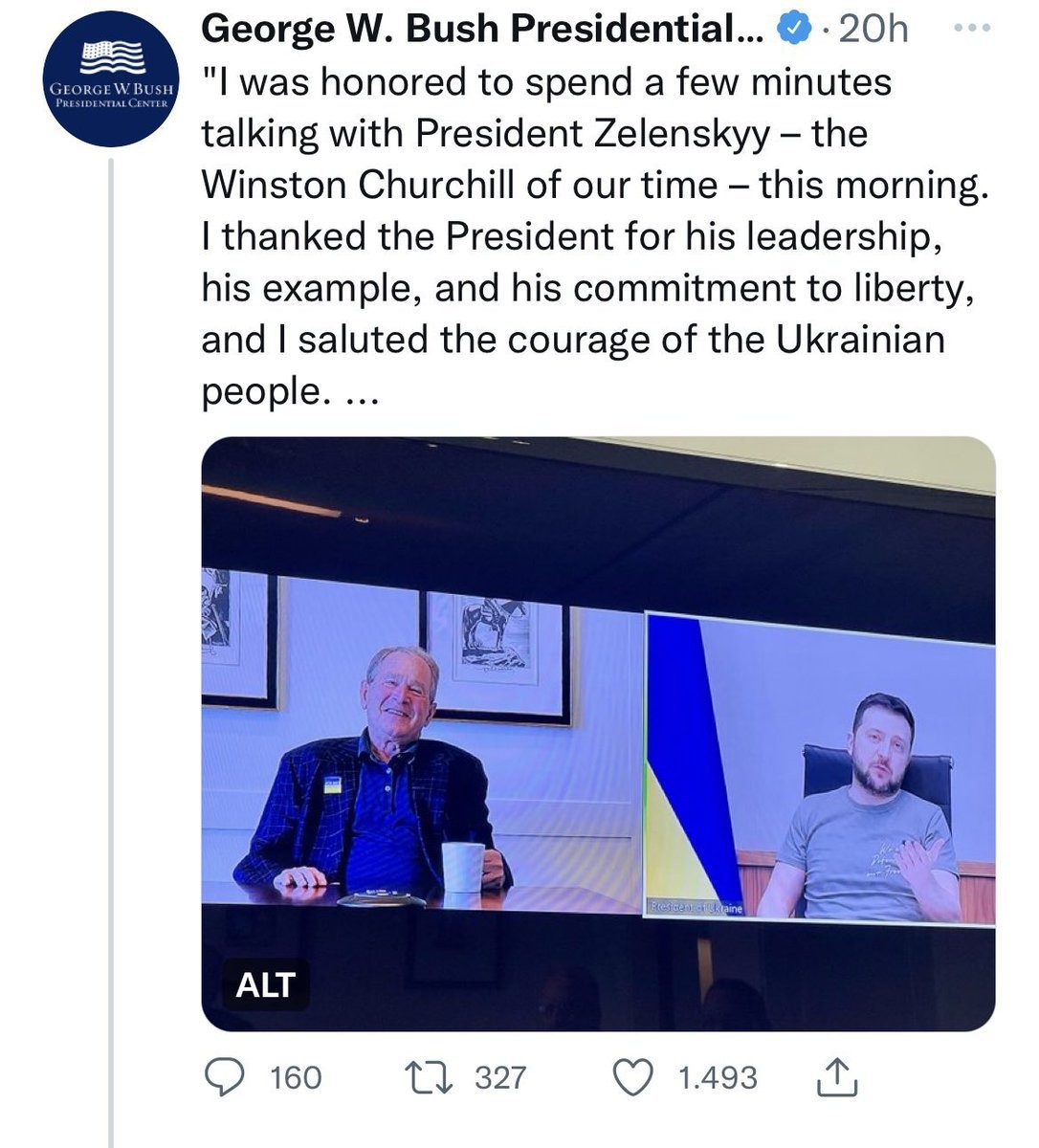Open the three-dot more options menu

click(976, 29)
